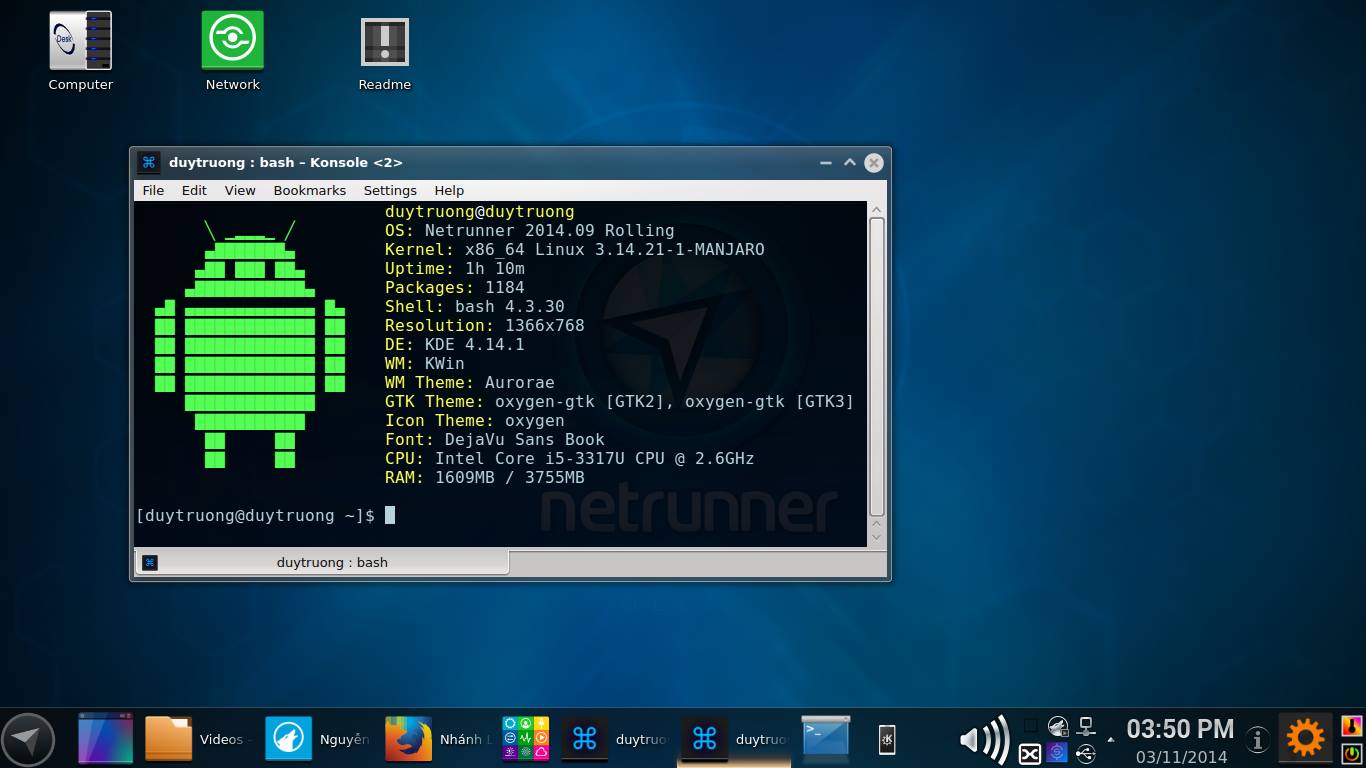Click the empty square tray icon
The image size is (1366, 768).
(x=1030, y=726)
